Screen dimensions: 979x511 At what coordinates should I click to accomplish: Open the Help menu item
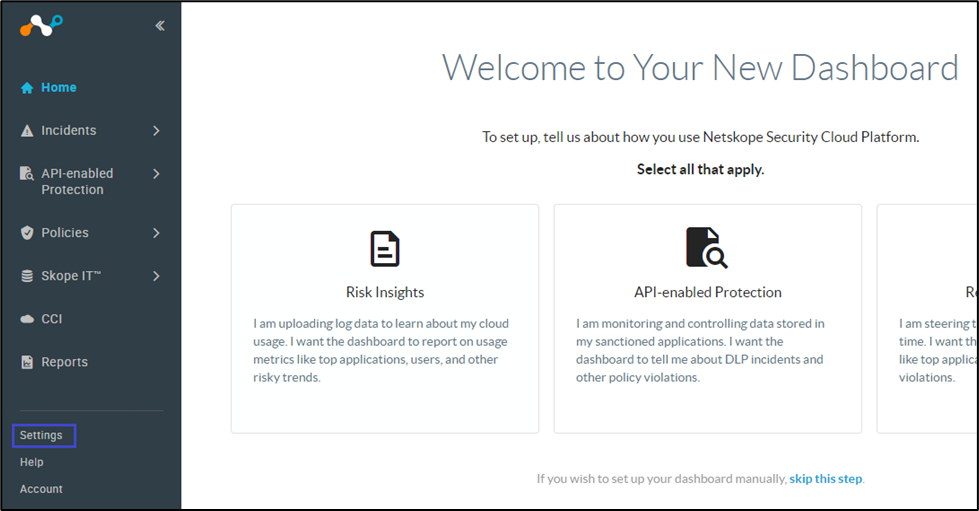(32, 462)
